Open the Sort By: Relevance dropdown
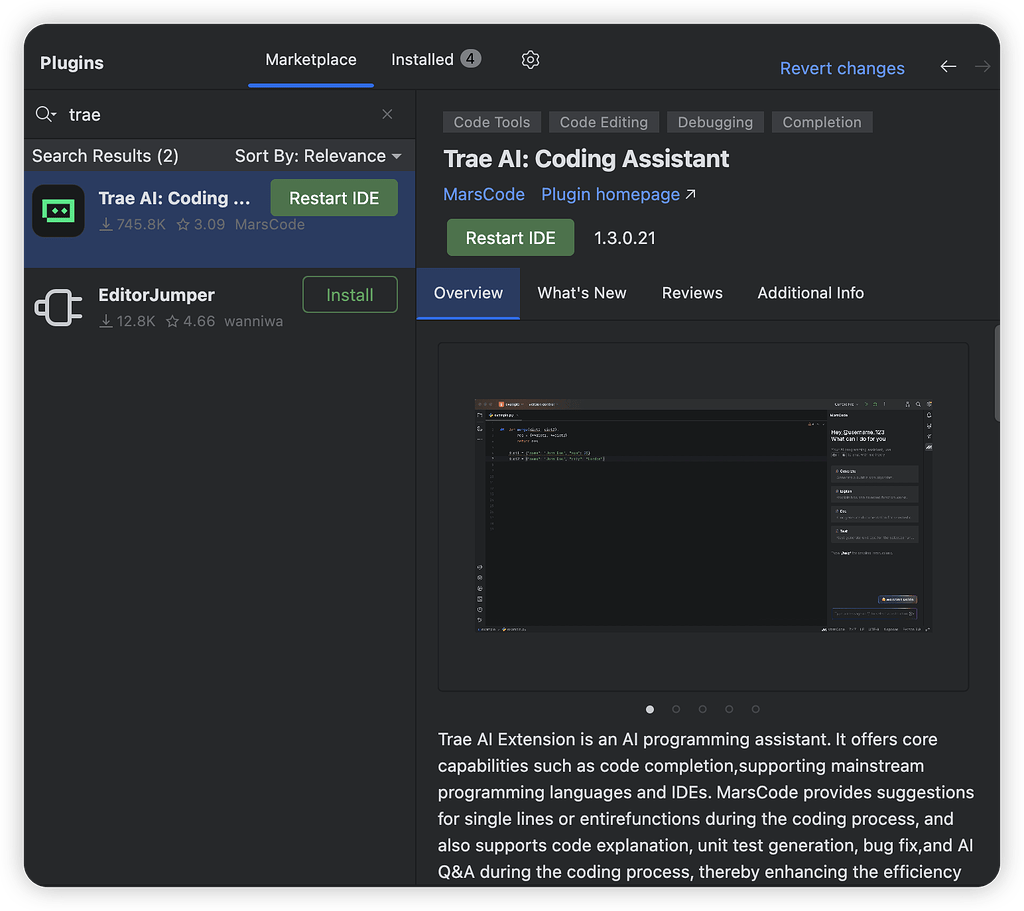The height and width of the screenshot is (911, 1024). pos(318,156)
